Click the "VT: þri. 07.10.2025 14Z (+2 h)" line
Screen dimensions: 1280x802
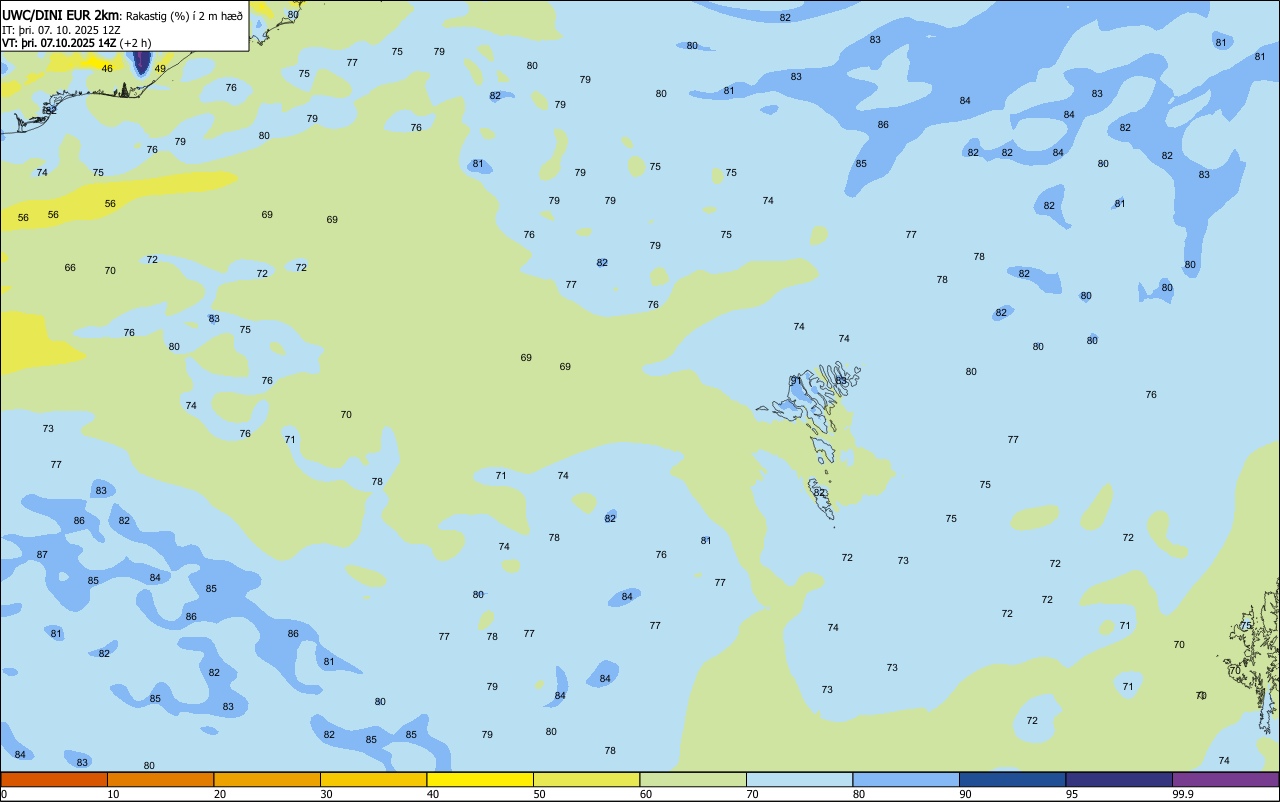point(77,43)
